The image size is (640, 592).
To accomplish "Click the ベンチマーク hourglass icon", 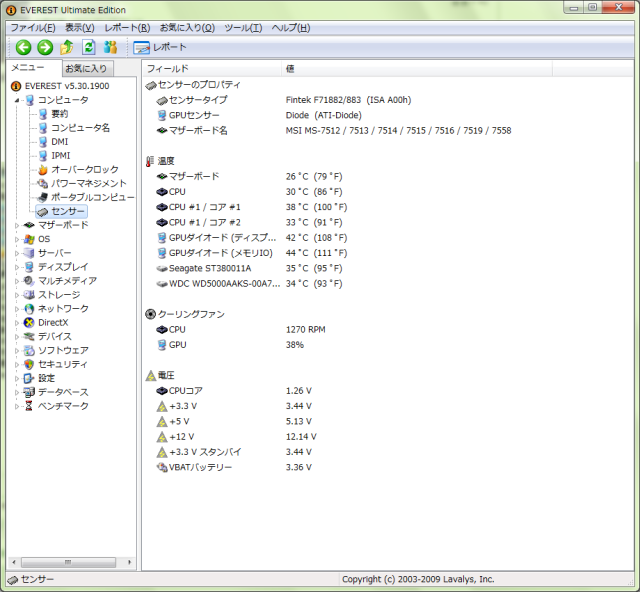I will click(29, 406).
